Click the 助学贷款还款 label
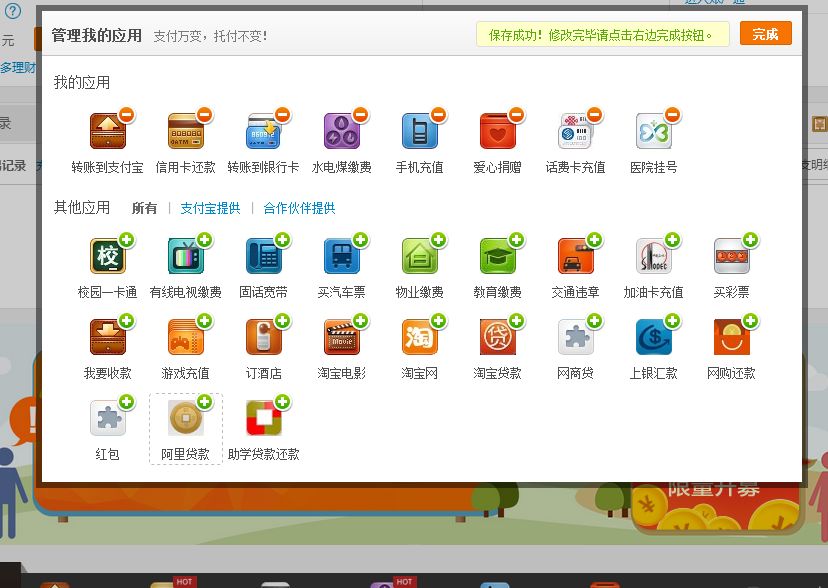The image size is (828, 588). (x=264, y=454)
